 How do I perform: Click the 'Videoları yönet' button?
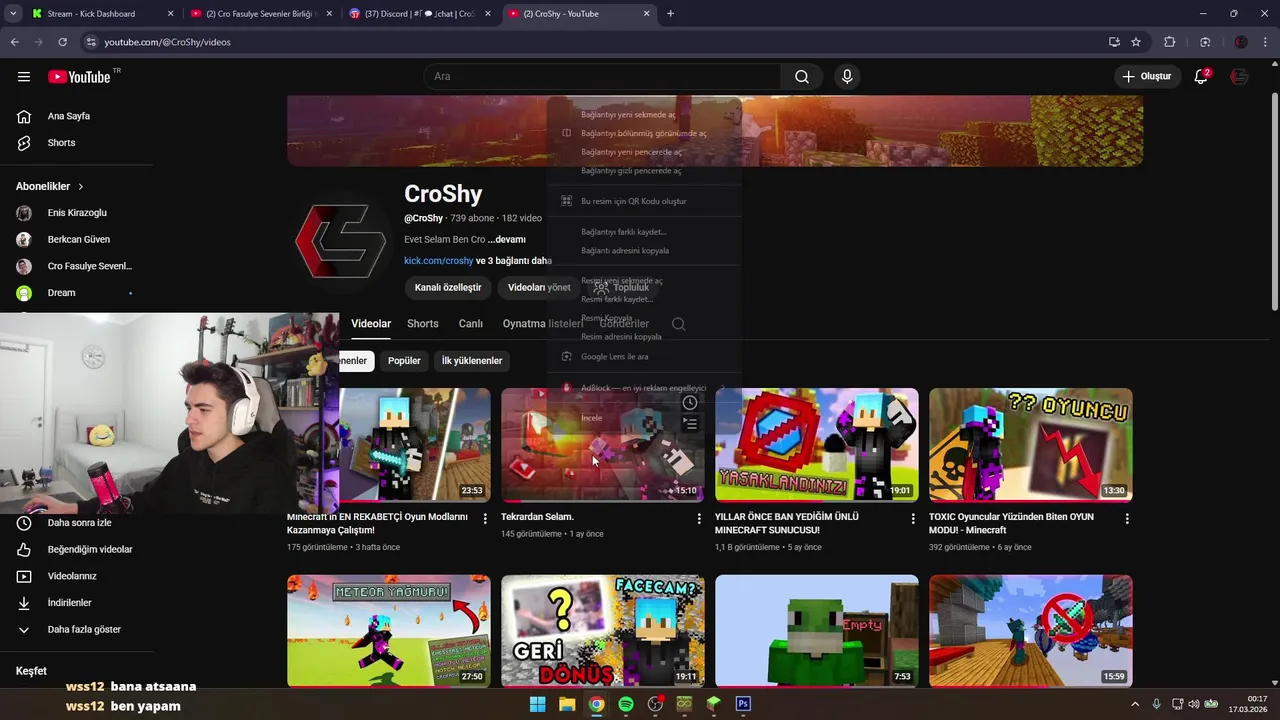[x=539, y=288]
